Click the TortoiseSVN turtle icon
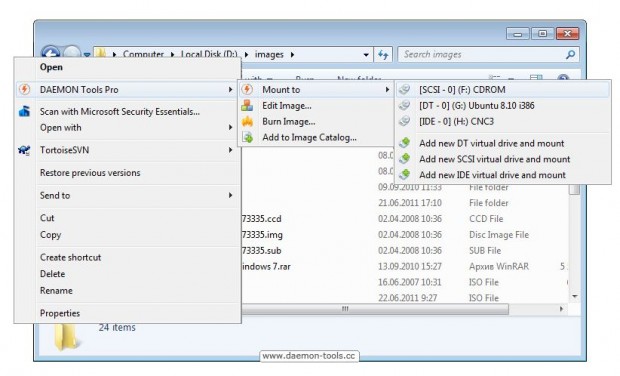The width and height of the screenshot is (620, 376). click(x=25, y=150)
